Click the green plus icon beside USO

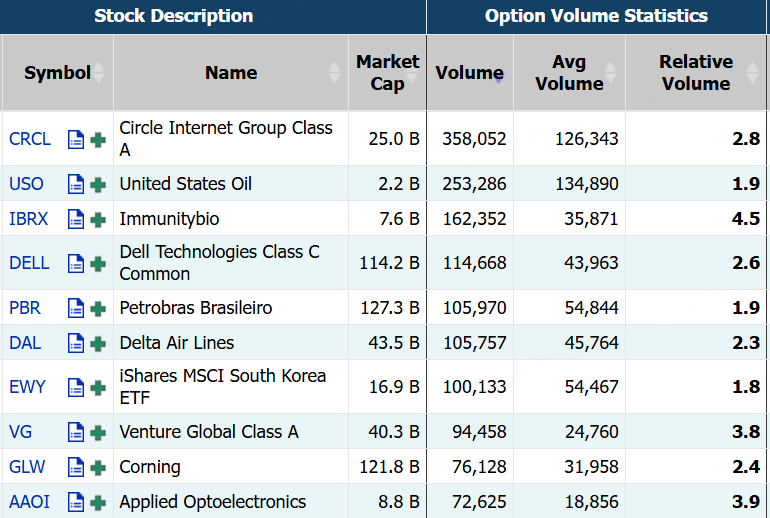pos(98,184)
